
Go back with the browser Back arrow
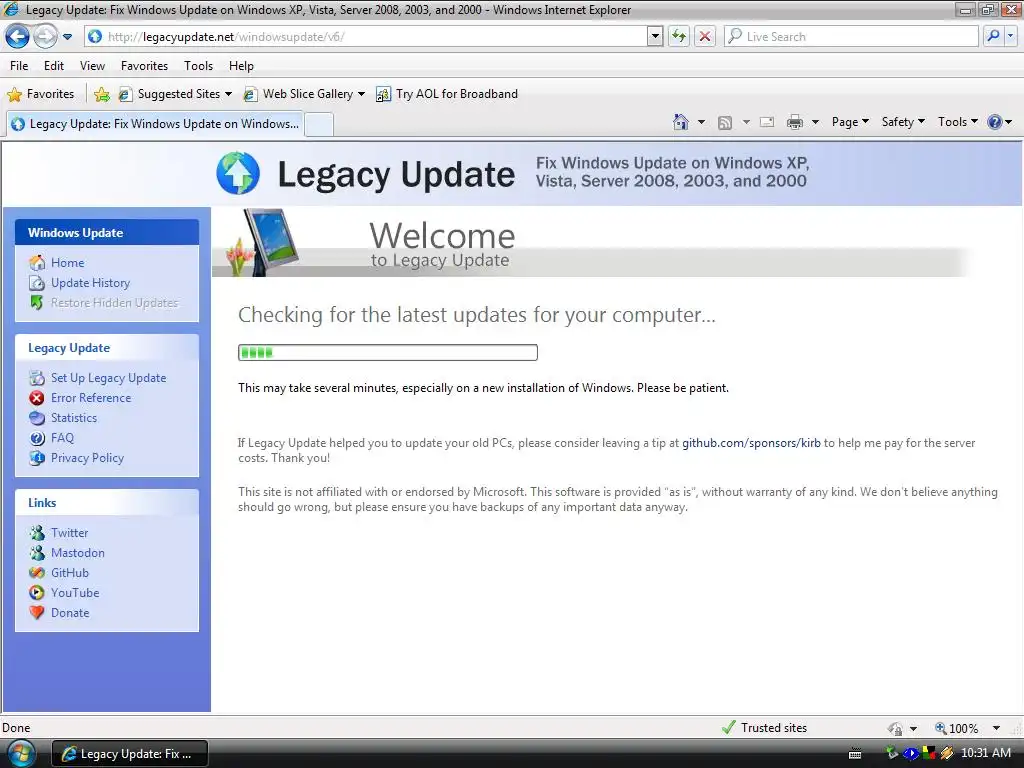tap(18, 37)
